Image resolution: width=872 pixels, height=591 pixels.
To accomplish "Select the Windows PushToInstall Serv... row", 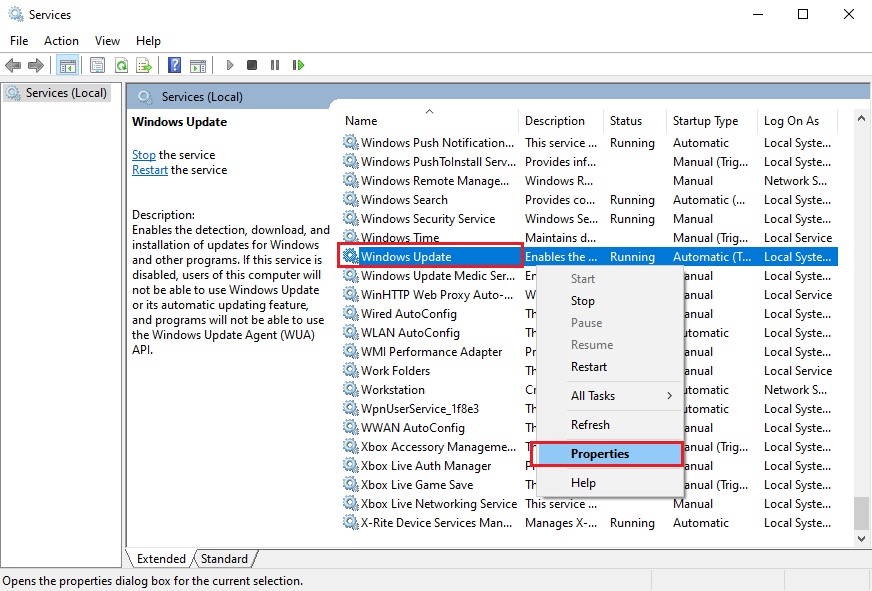I will (x=589, y=161).
